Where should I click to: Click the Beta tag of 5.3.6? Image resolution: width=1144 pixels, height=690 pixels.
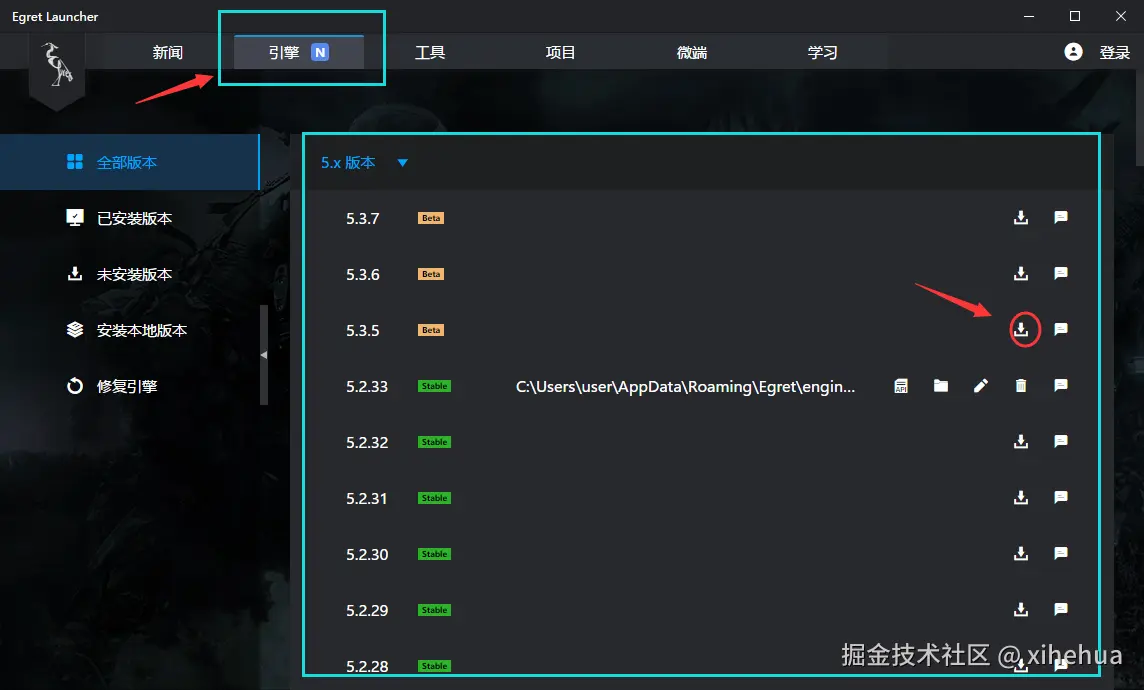click(x=430, y=274)
